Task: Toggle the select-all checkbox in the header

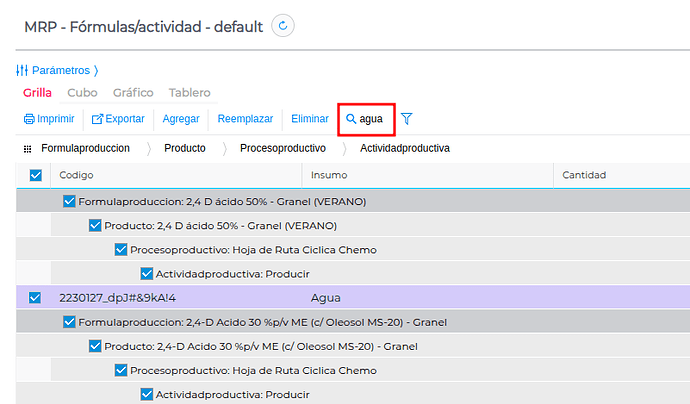Action: click(36, 175)
